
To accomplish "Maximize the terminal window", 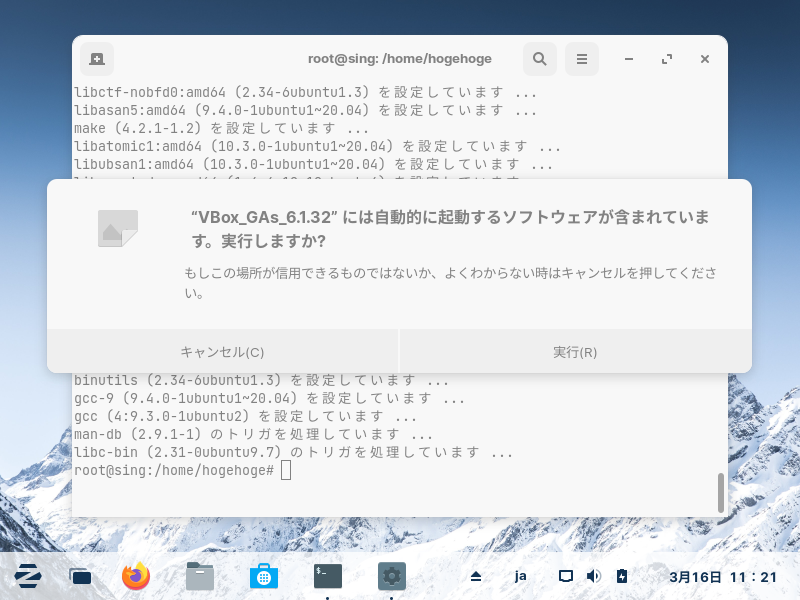I will click(667, 59).
